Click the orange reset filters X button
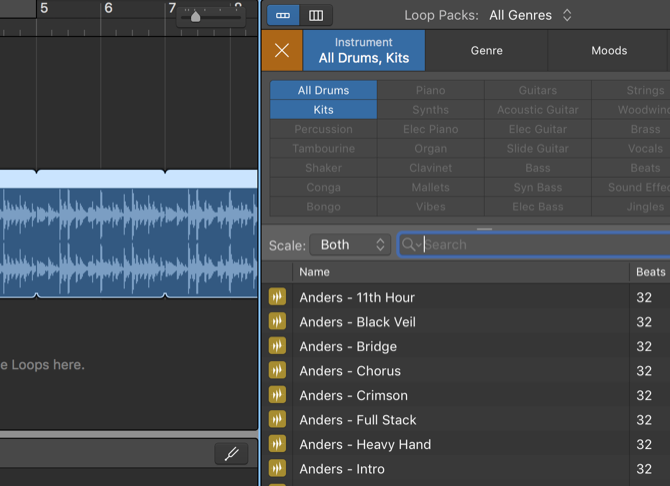The height and width of the screenshot is (486, 670). click(x=281, y=50)
